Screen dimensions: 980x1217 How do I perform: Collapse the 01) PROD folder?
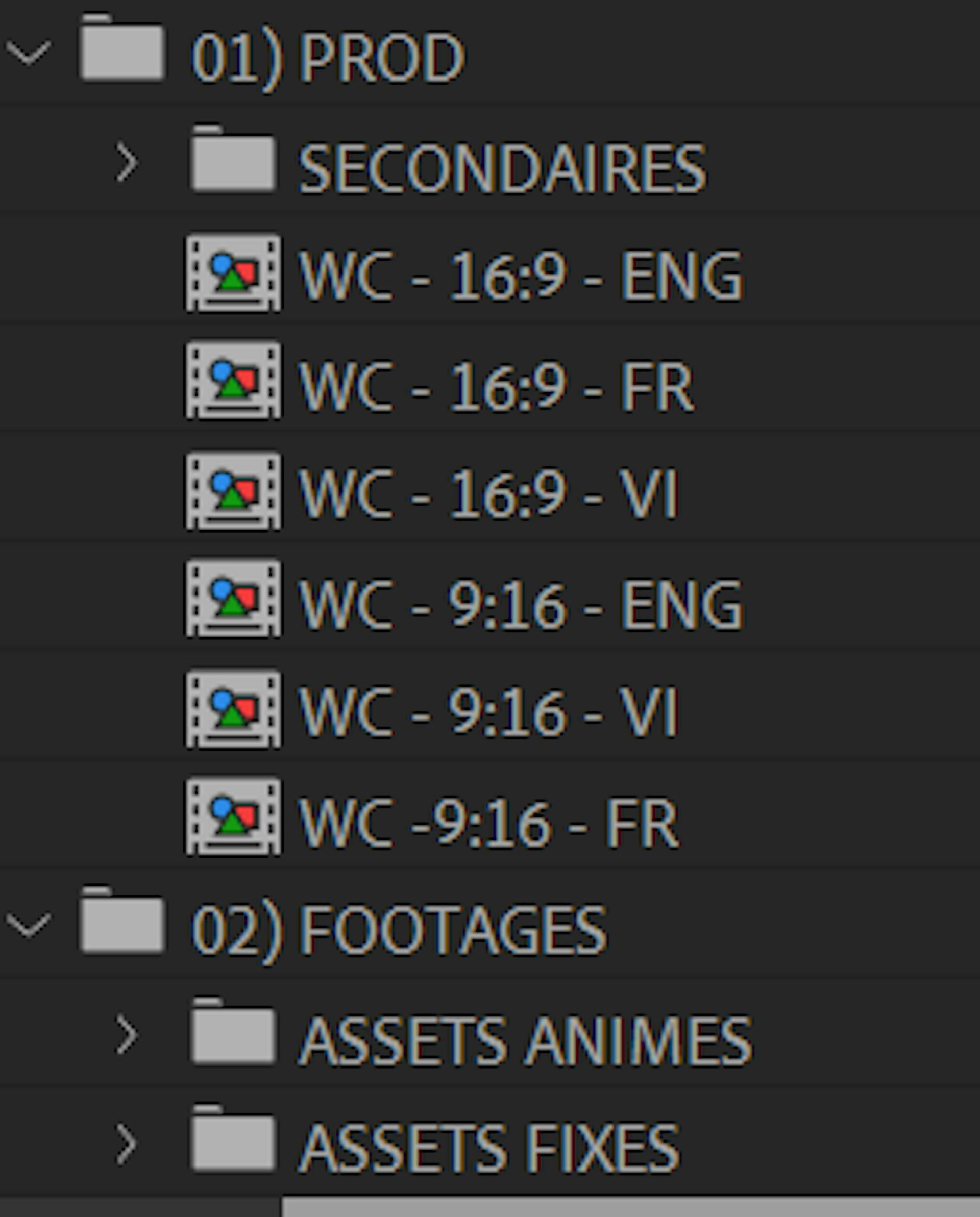[28, 53]
